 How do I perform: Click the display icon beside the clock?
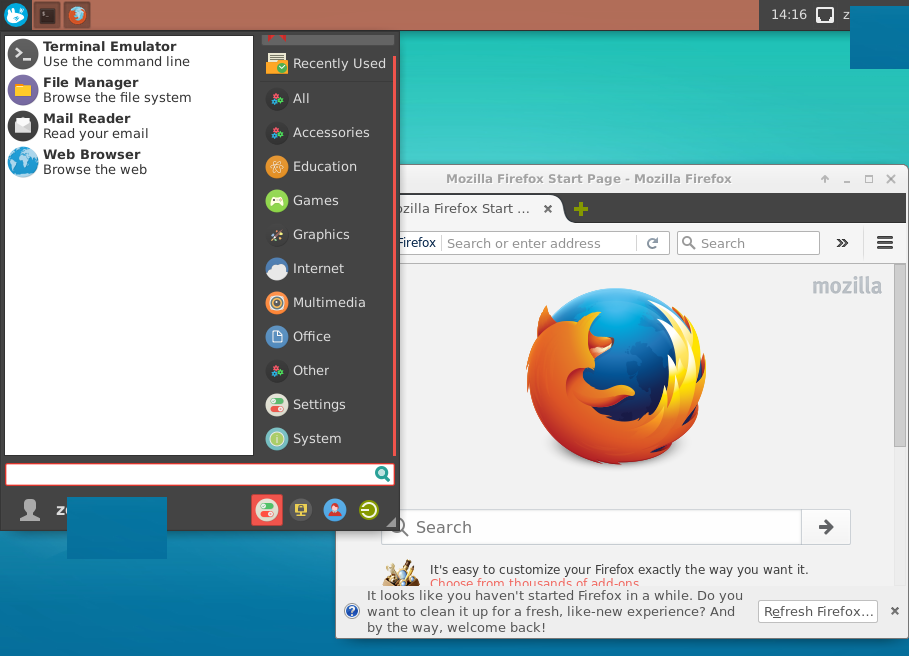coord(824,15)
